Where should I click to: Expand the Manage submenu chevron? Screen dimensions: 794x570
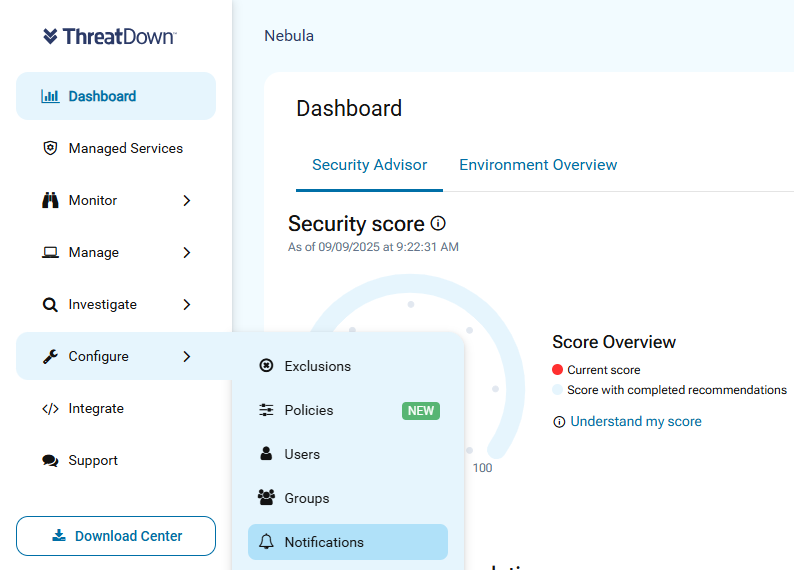coord(187,253)
